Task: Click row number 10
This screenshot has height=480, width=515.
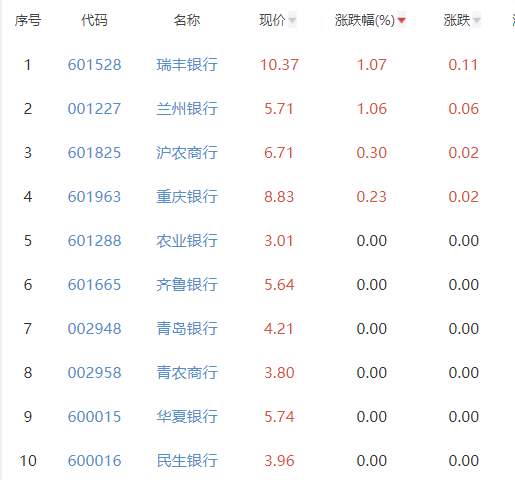Action: tap(28, 461)
